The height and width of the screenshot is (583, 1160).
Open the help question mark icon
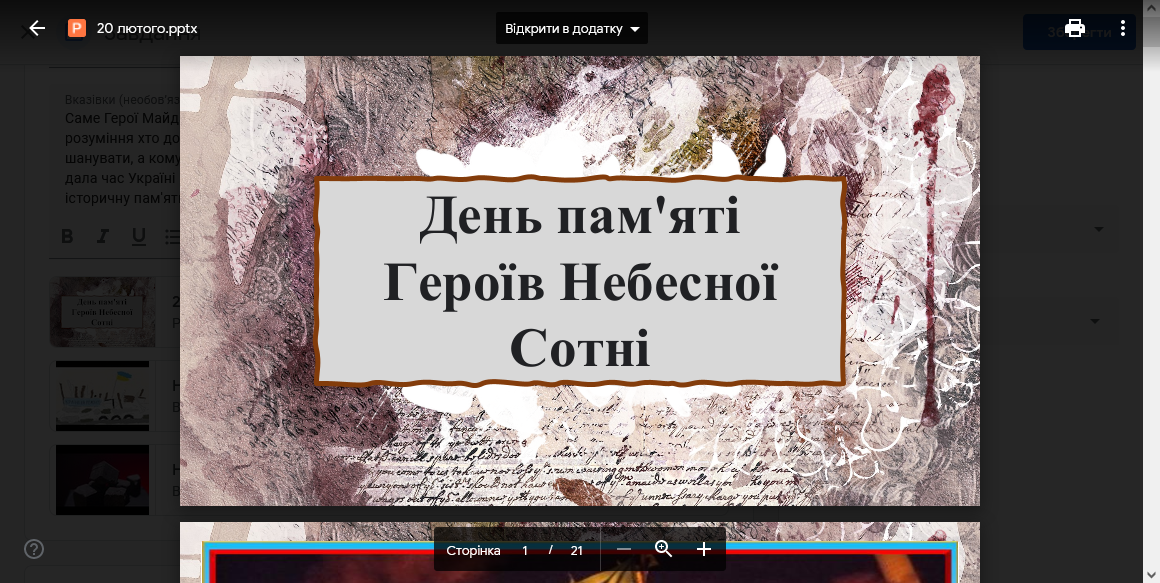(34, 549)
